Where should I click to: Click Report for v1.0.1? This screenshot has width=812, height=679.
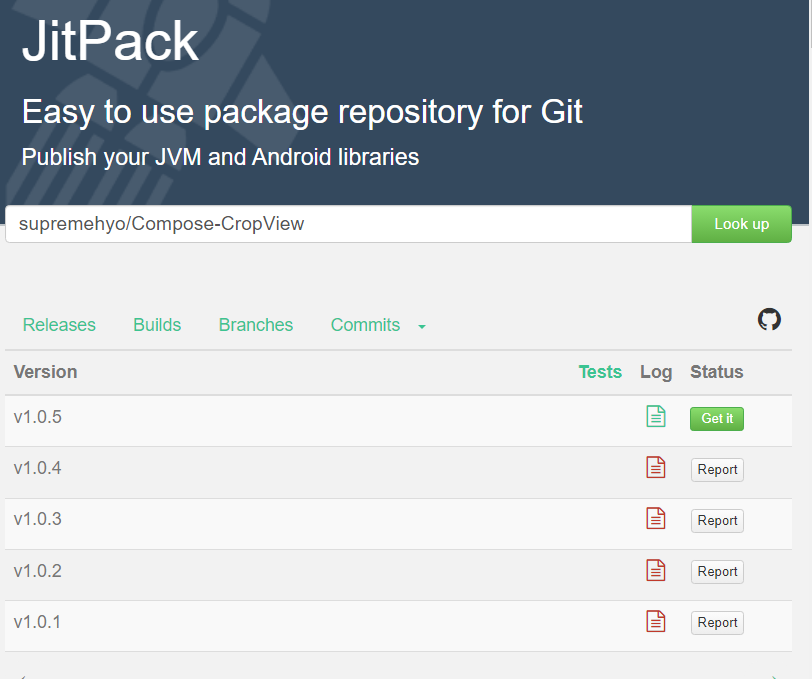coord(717,623)
